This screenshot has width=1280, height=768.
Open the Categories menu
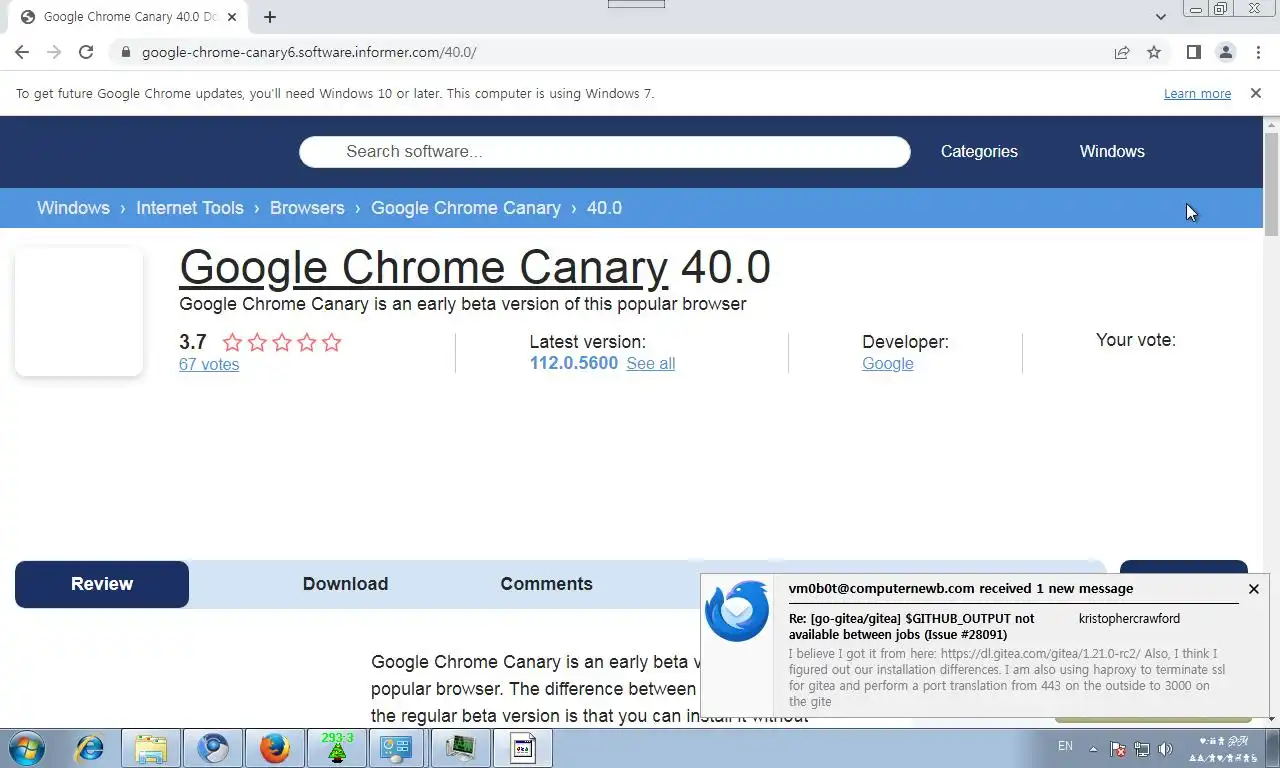tap(979, 152)
